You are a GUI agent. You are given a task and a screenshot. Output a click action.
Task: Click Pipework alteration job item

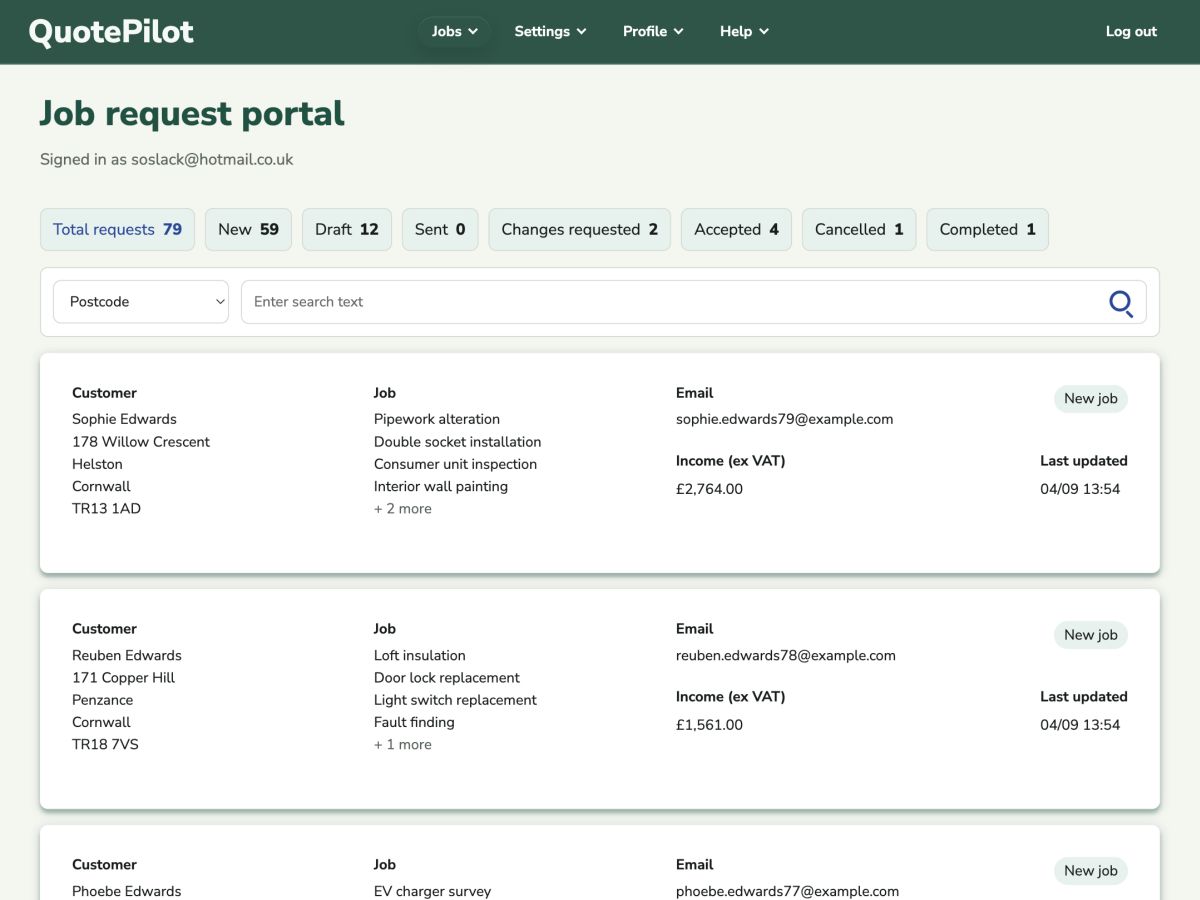pyautogui.click(x=437, y=419)
